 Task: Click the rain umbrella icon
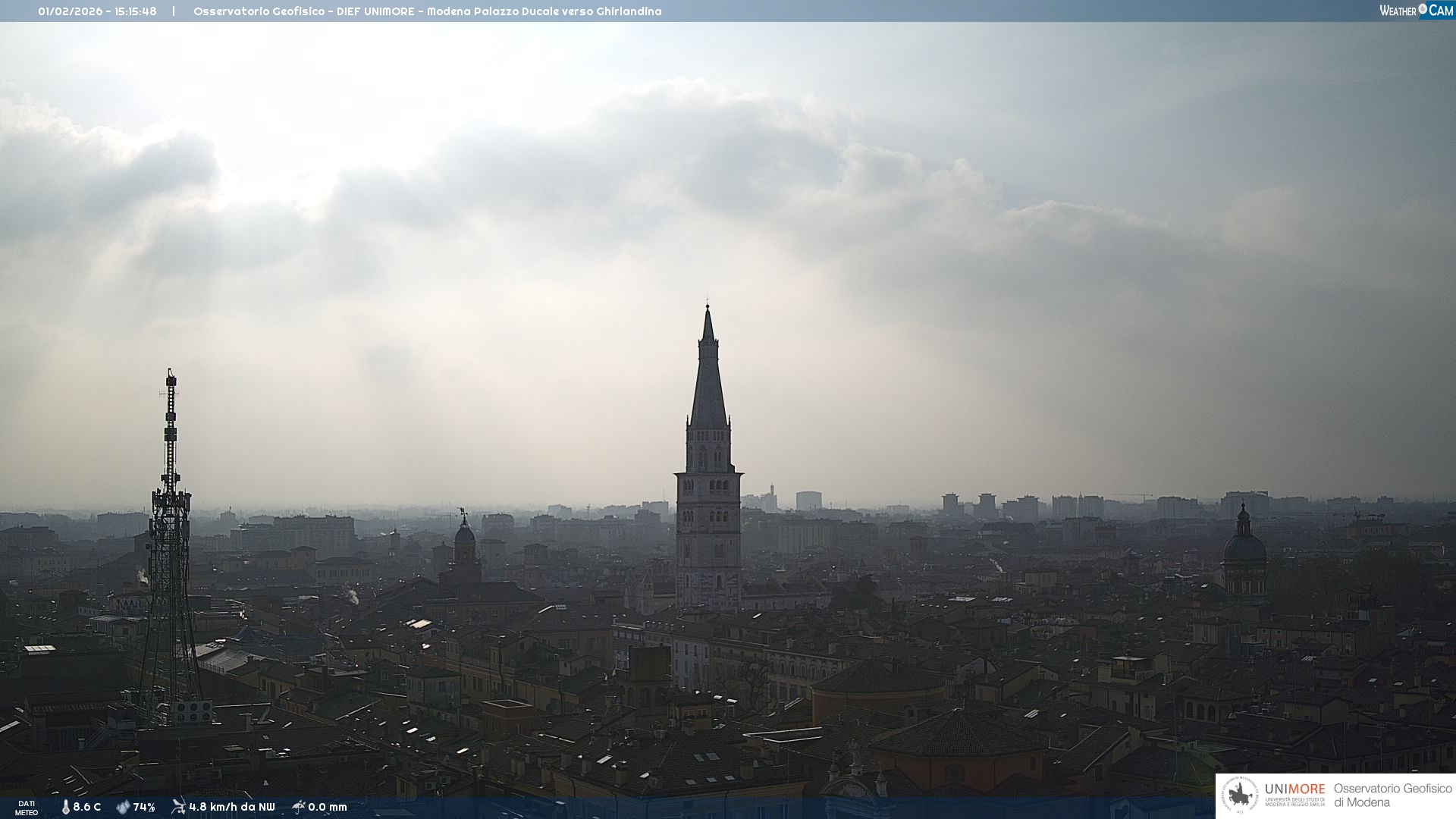tap(298, 807)
